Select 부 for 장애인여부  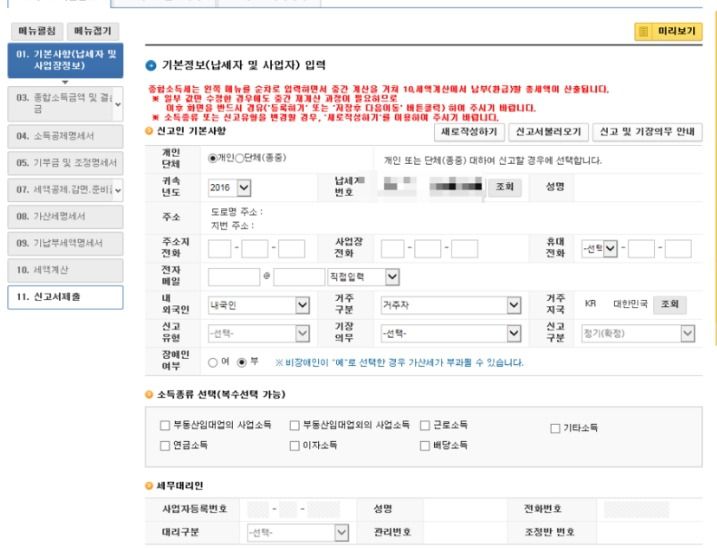click(x=242, y=363)
